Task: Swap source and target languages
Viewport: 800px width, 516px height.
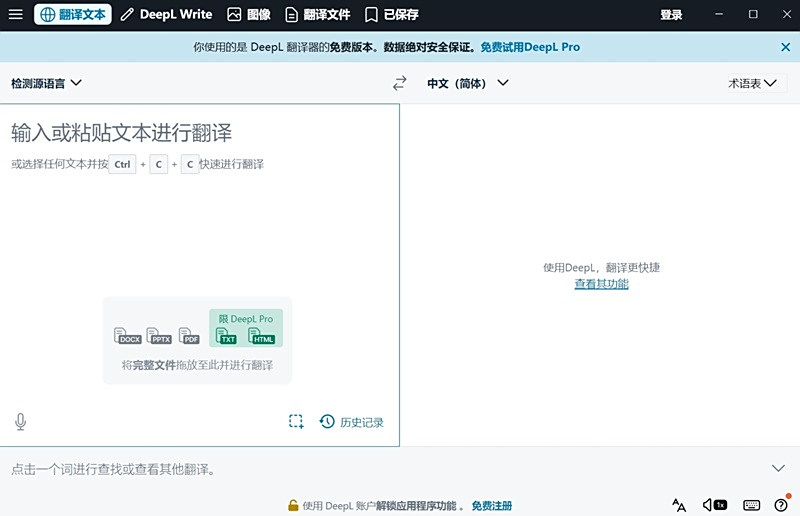Action: (x=399, y=83)
